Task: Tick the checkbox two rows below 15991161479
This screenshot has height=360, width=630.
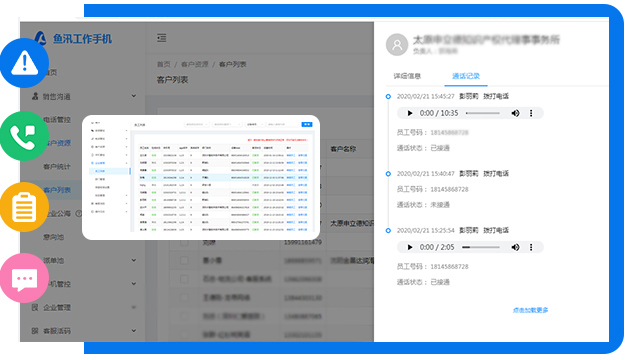Action: pyautogui.click(x=184, y=279)
